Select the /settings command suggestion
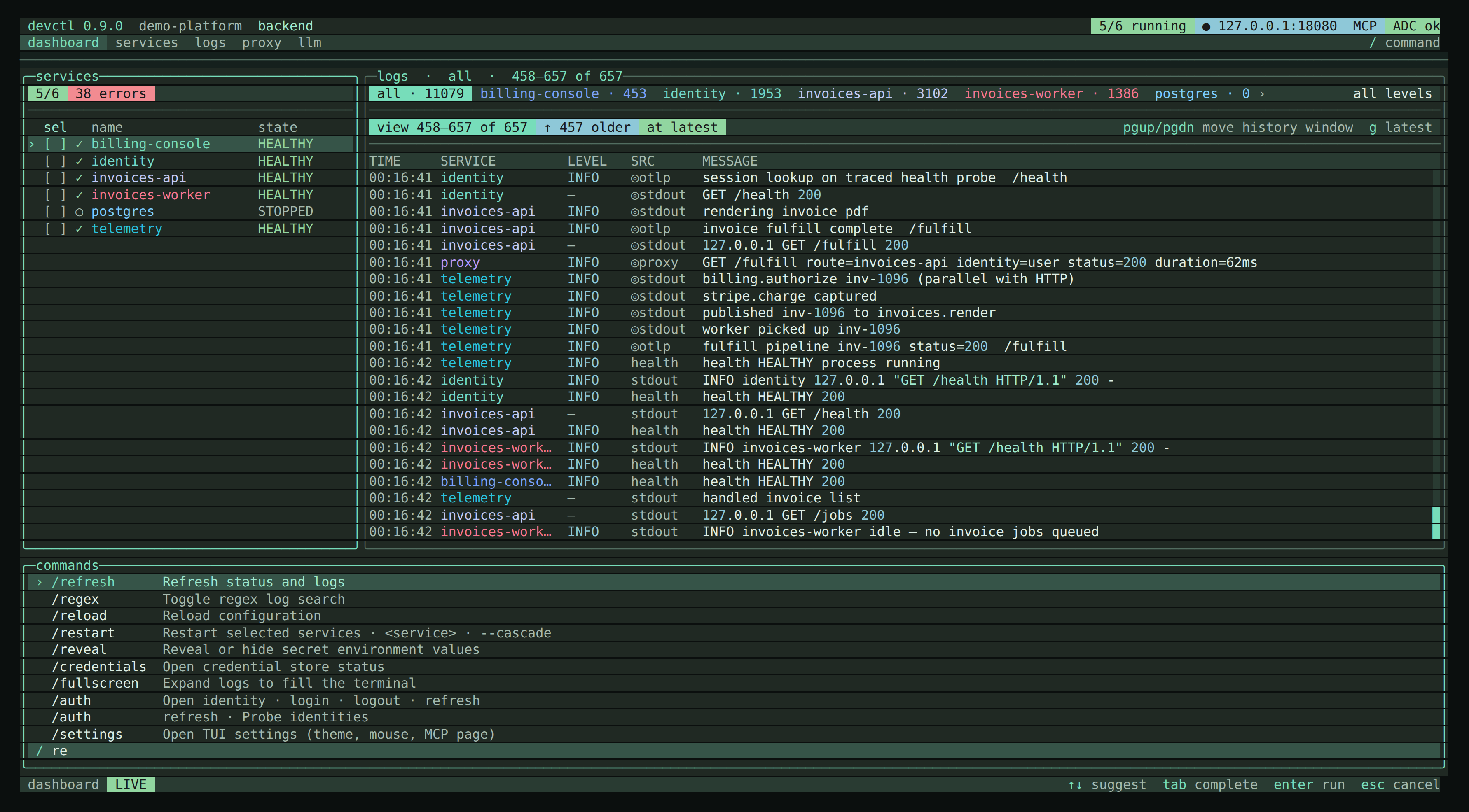Image resolution: width=1469 pixels, height=812 pixels. tap(734, 734)
